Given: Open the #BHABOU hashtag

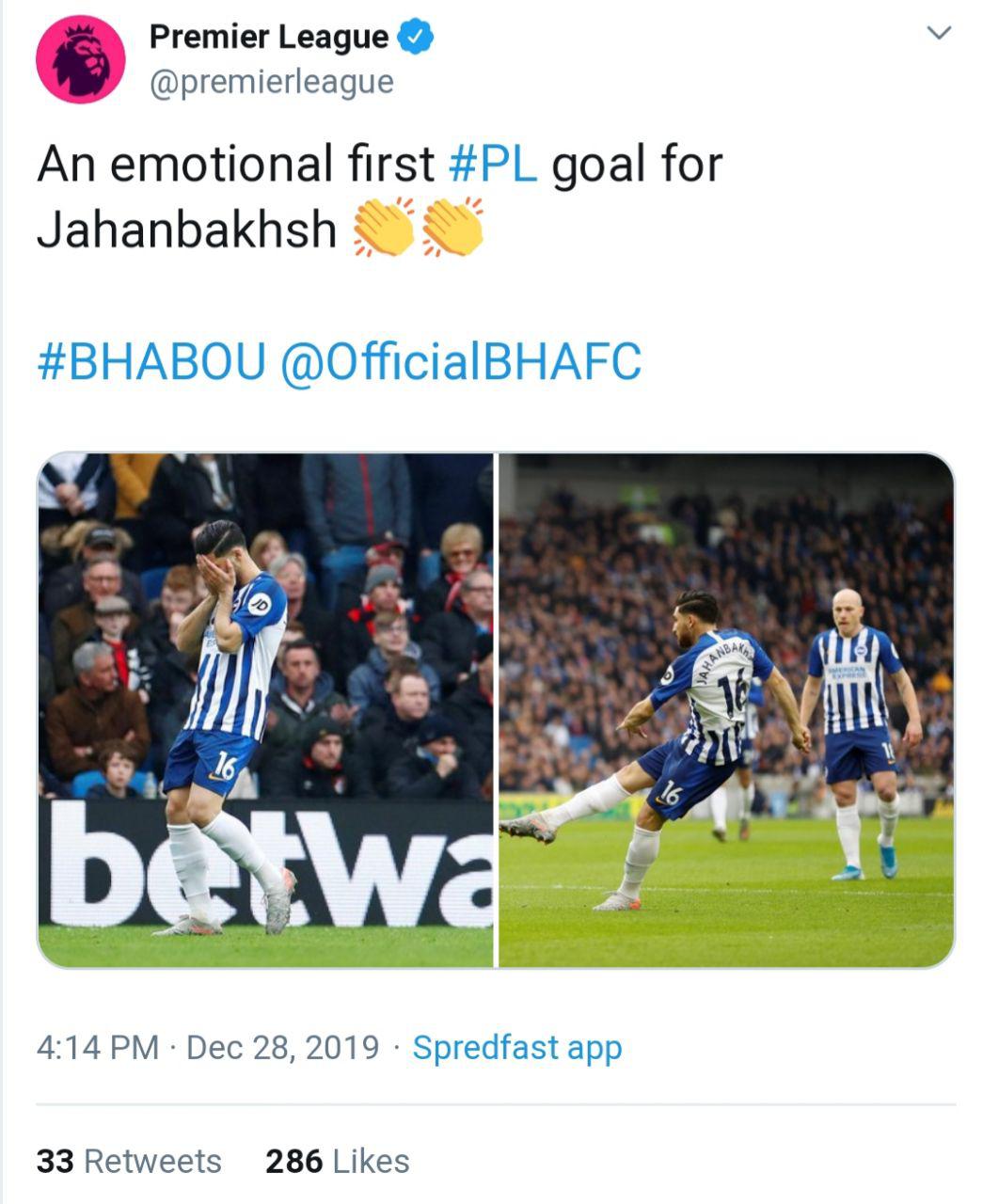Looking at the screenshot, I should pyautogui.click(x=151, y=362).
